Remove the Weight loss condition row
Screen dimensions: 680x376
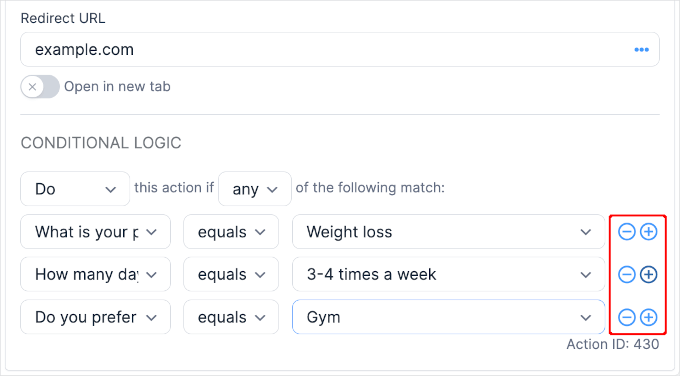(x=627, y=232)
